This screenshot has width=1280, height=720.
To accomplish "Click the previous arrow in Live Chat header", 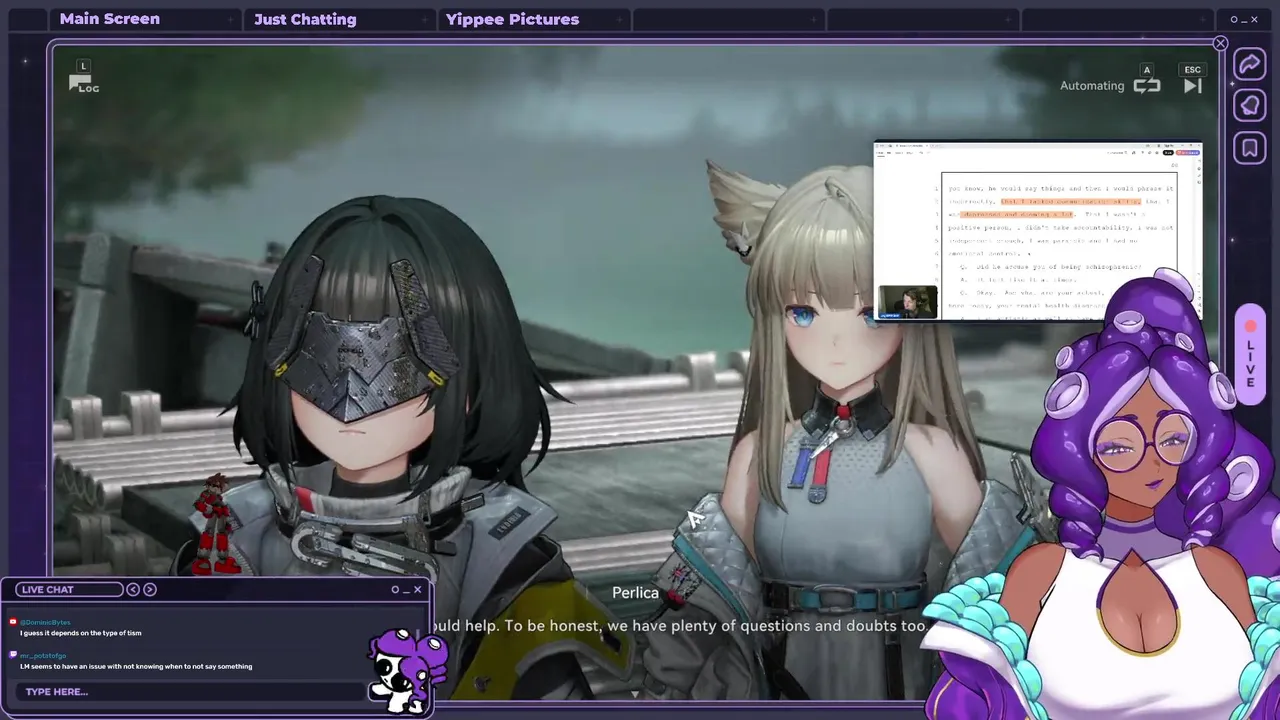I will tap(133, 589).
